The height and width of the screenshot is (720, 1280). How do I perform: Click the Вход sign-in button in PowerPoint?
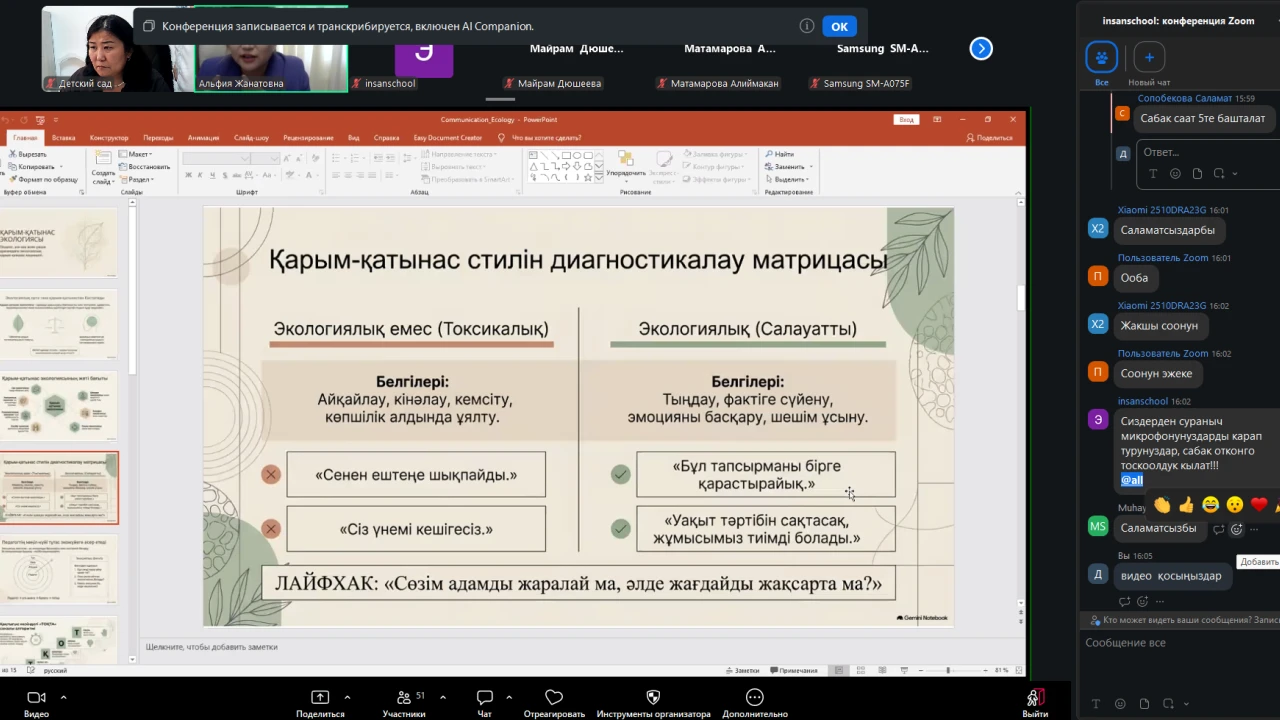[906, 119]
